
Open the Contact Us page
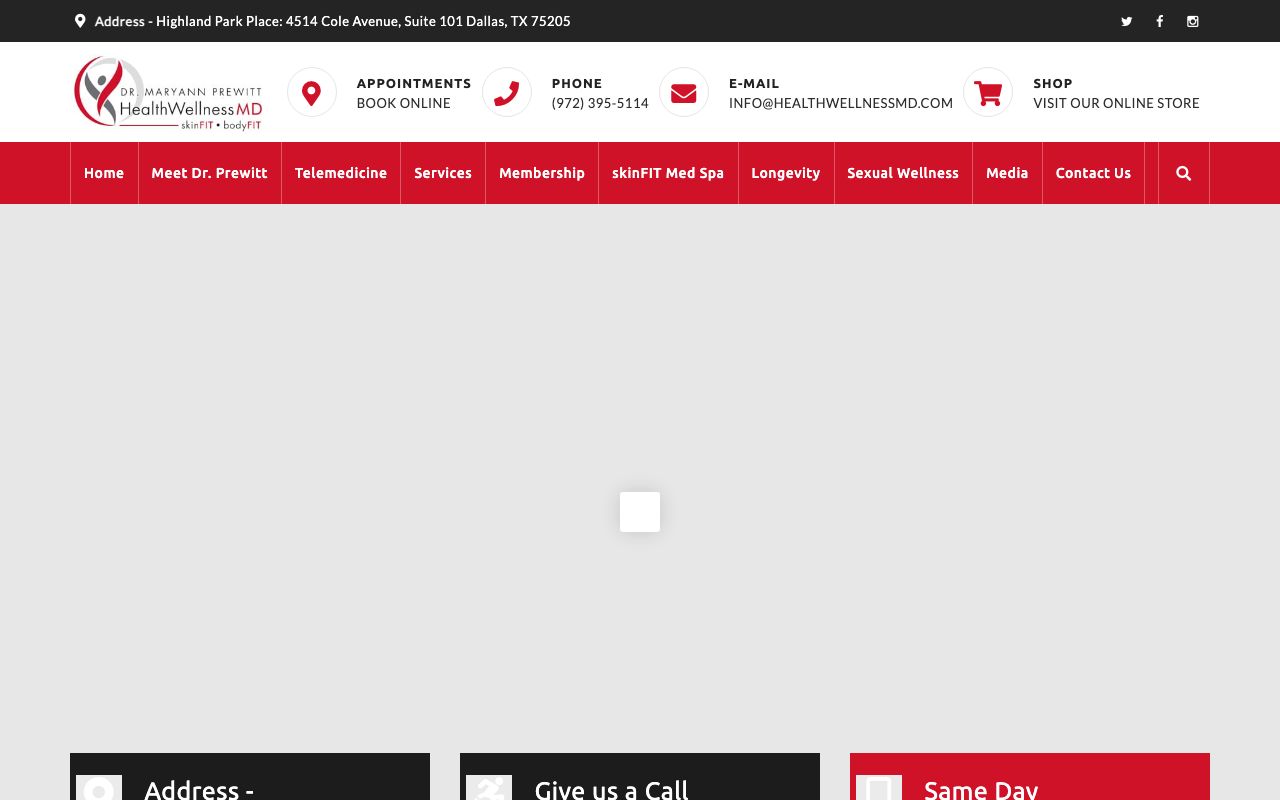coord(1093,173)
